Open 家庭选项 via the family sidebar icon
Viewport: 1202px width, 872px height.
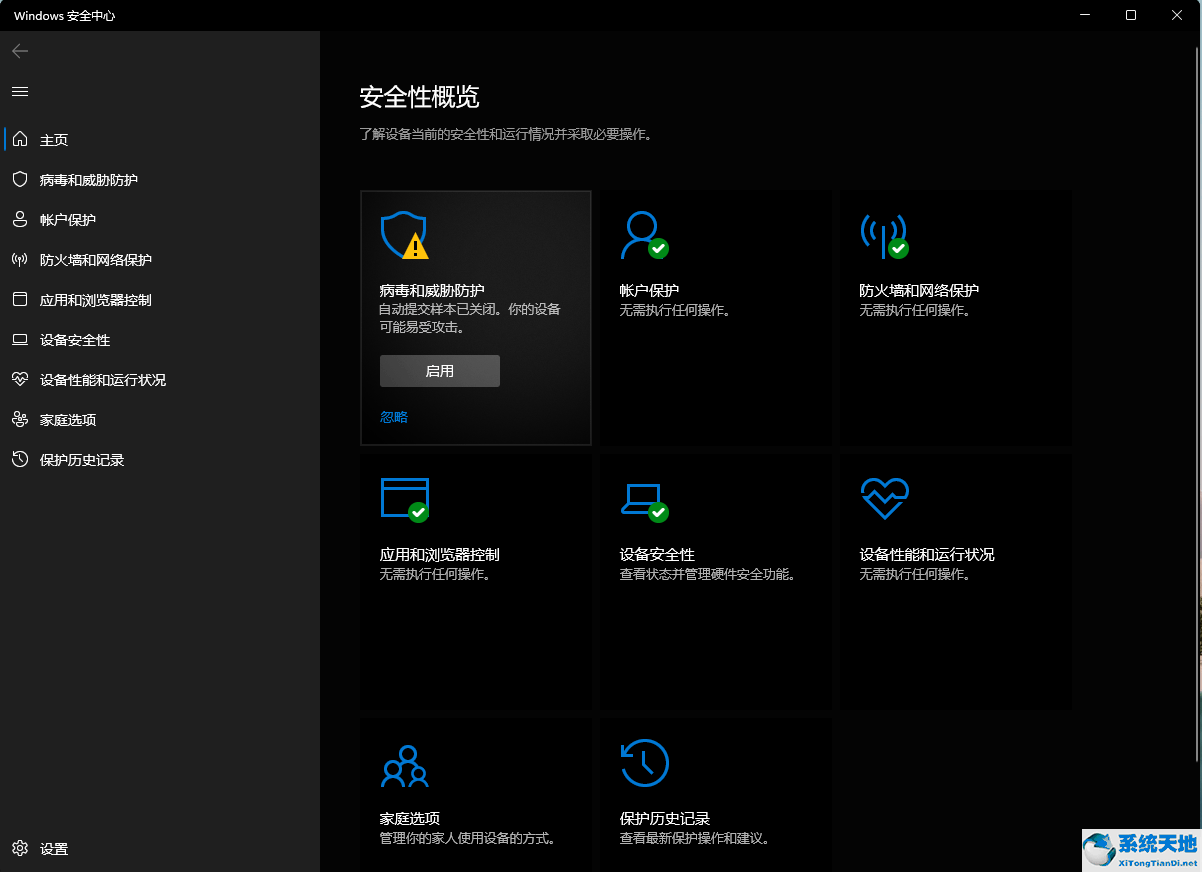coord(22,419)
